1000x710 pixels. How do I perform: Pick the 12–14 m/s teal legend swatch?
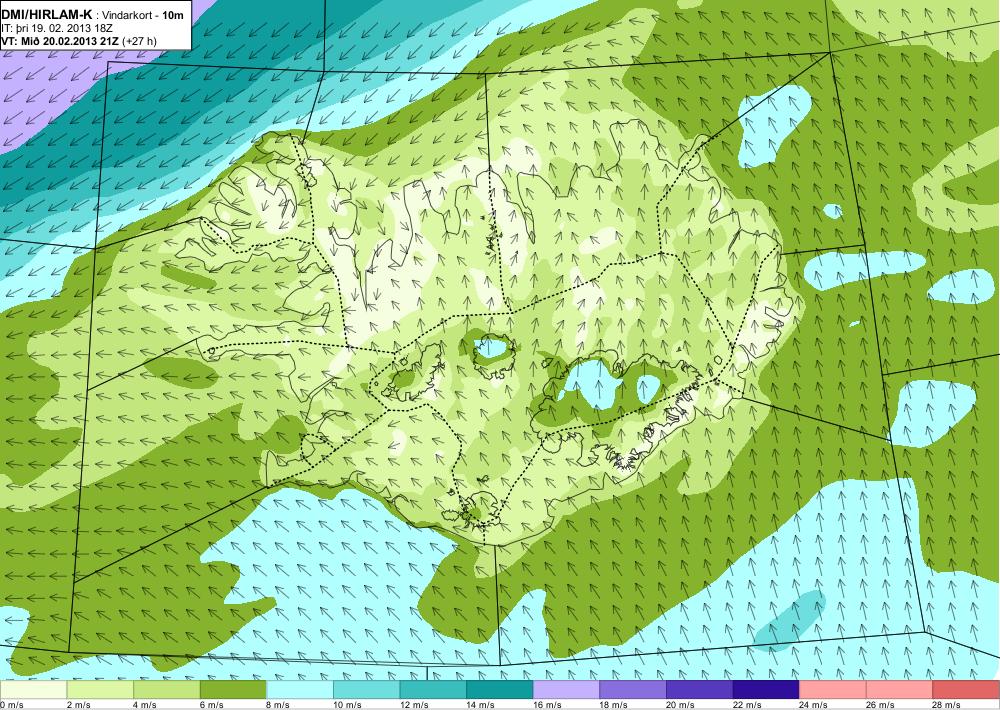(x=433, y=690)
